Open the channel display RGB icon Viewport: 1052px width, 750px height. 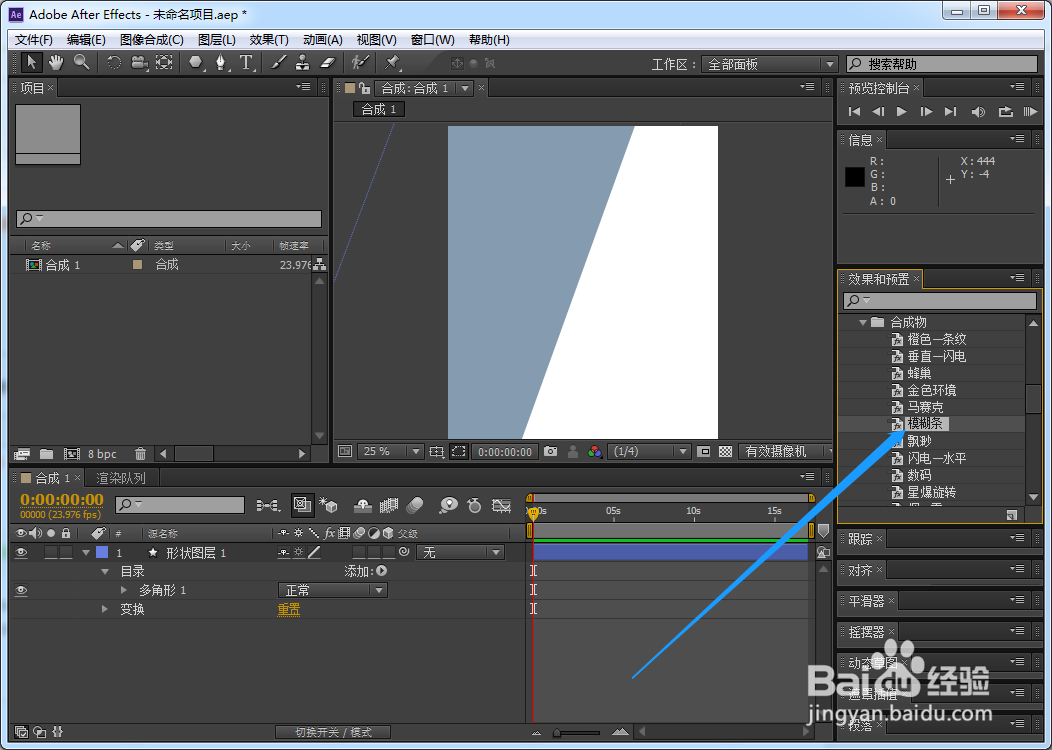[594, 451]
